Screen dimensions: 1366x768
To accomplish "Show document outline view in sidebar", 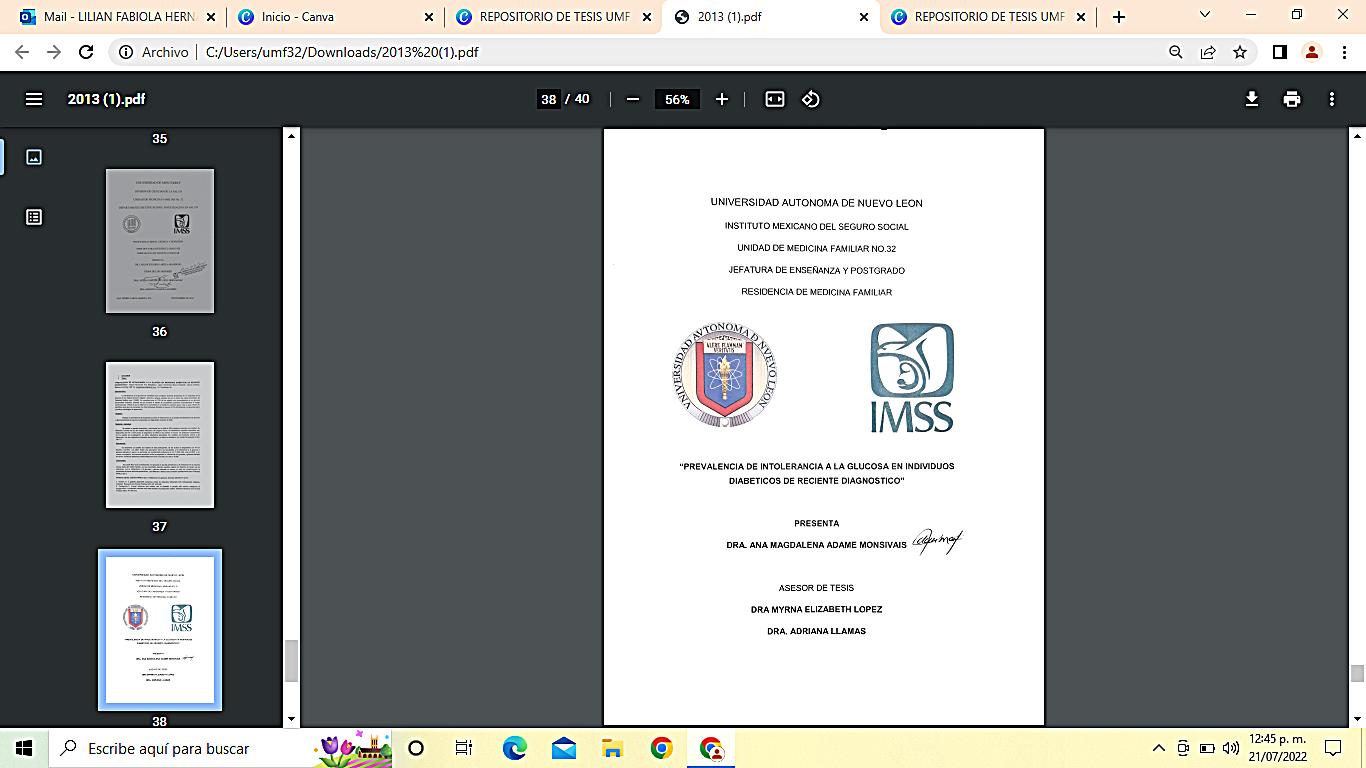I will (x=34, y=217).
